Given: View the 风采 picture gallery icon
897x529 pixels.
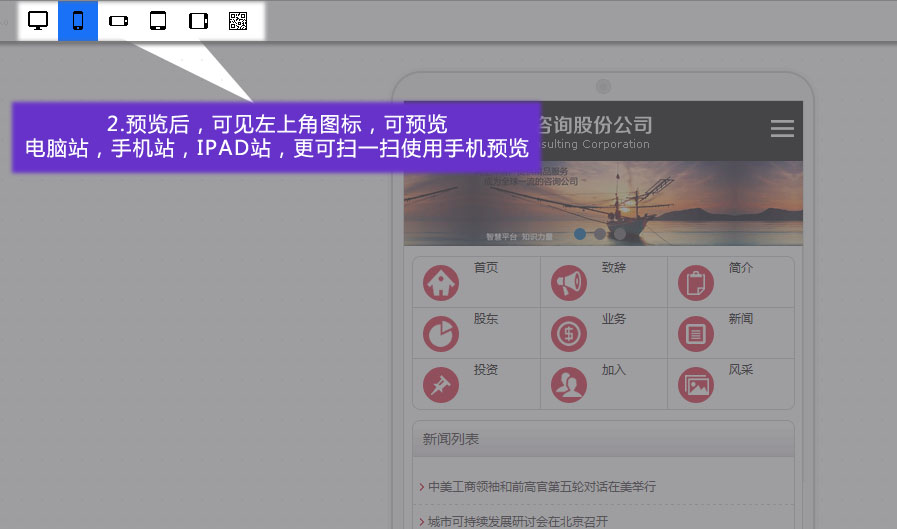Looking at the screenshot, I should click(x=696, y=385).
